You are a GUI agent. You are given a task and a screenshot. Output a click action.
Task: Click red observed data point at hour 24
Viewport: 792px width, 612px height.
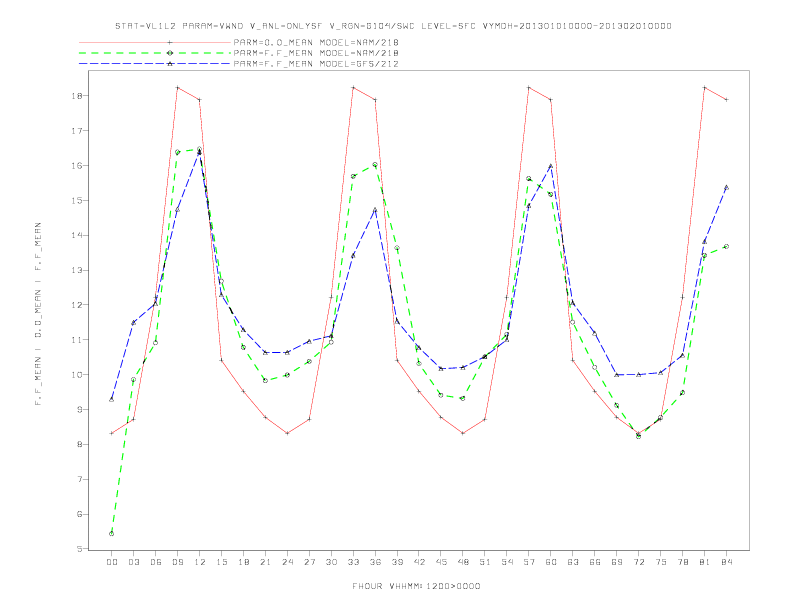point(287,433)
